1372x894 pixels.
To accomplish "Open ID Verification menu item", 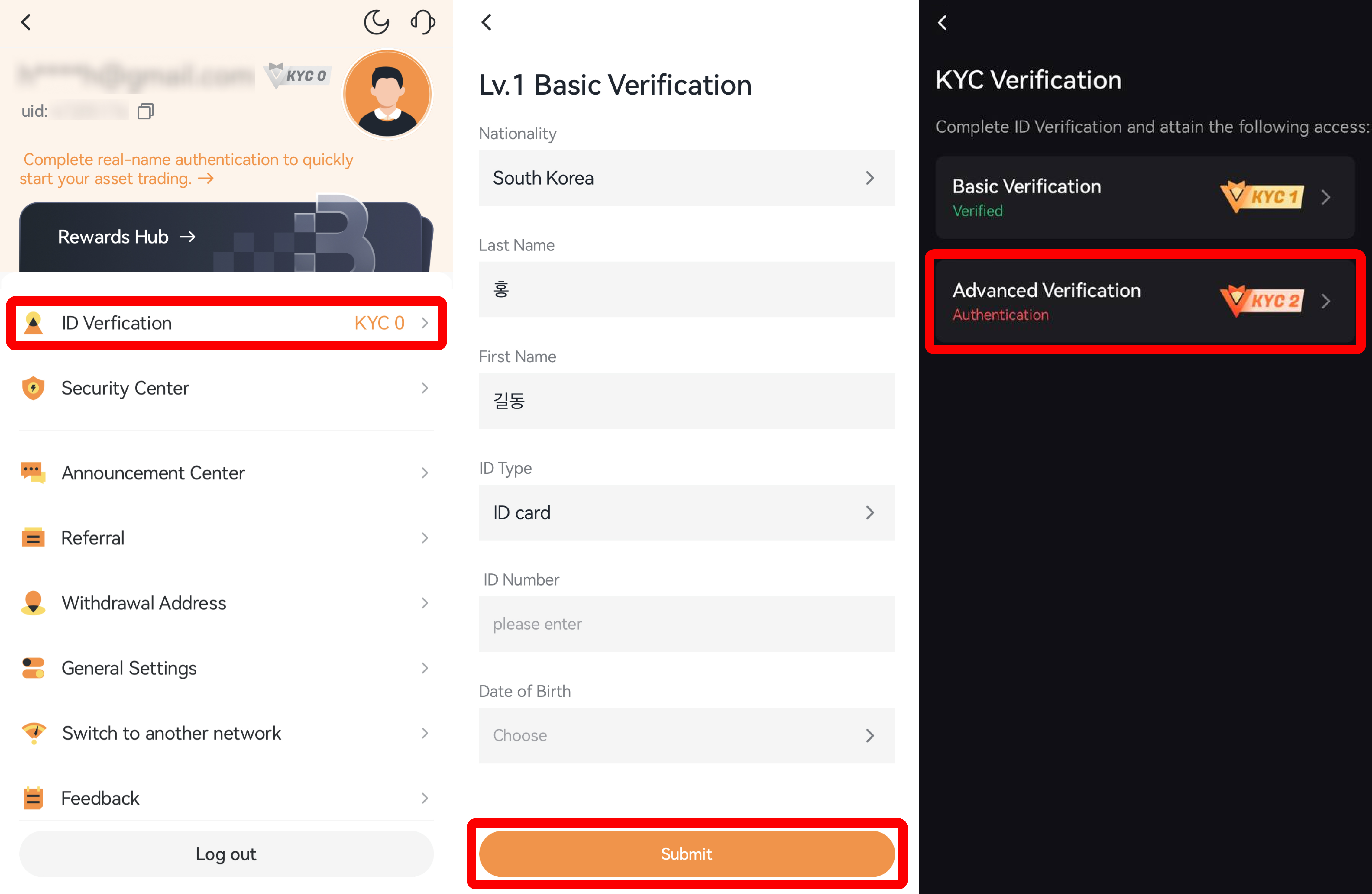I will [226, 323].
